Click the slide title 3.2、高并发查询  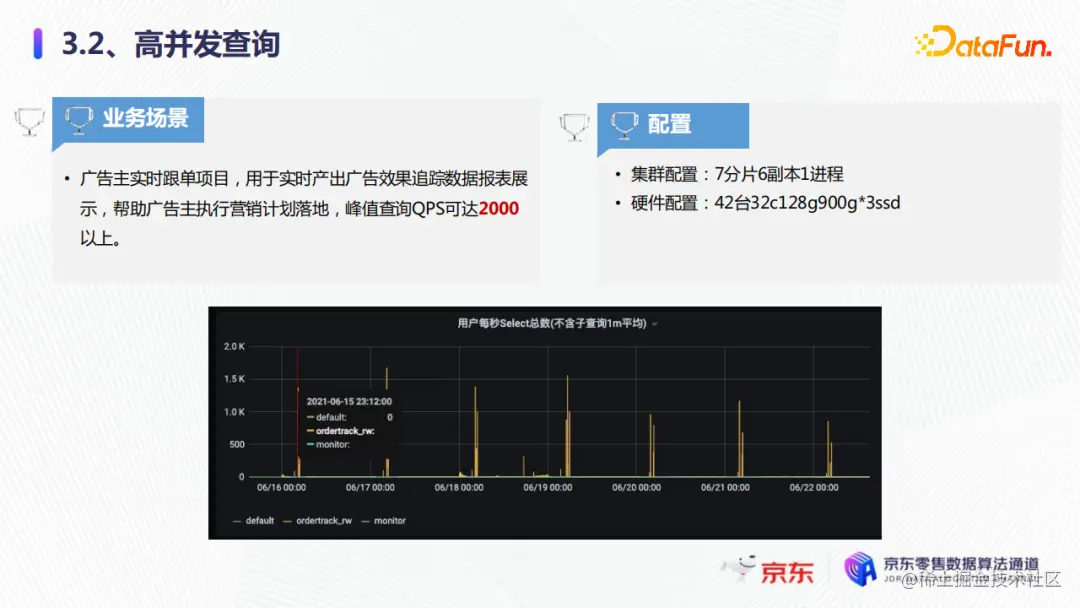(x=171, y=44)
